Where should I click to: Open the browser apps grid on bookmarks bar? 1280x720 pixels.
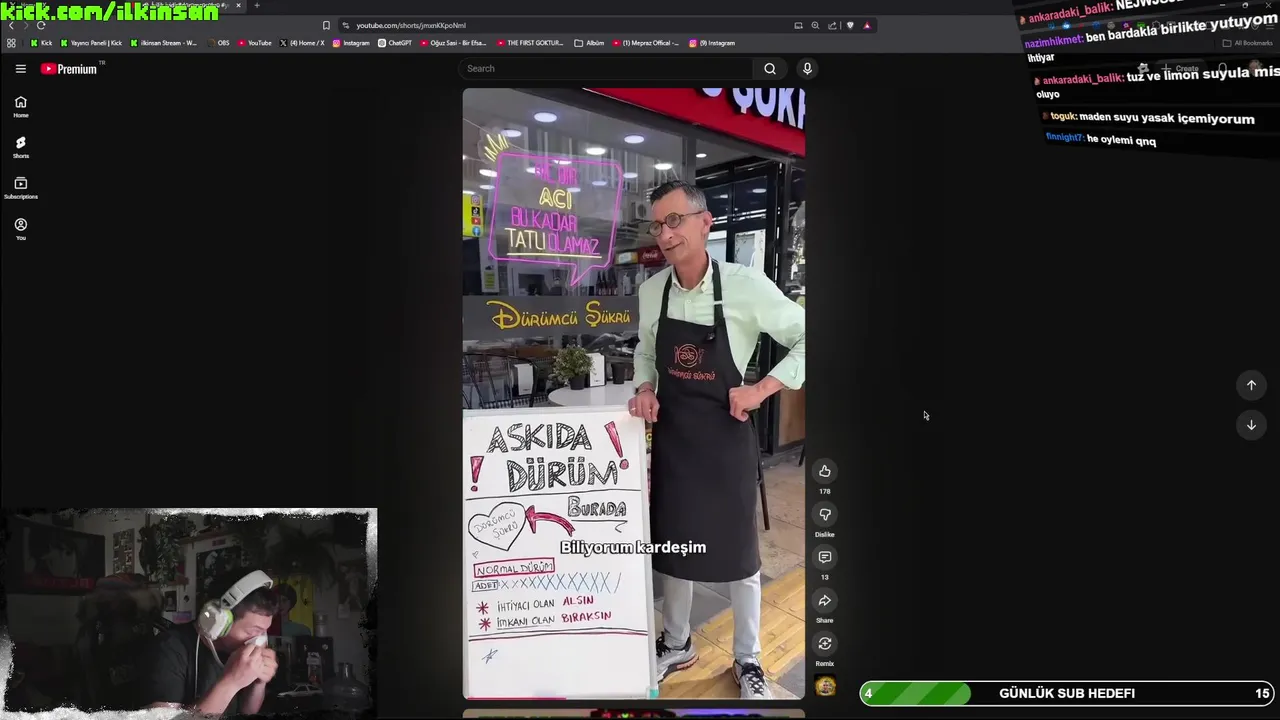tap(11, 43)
